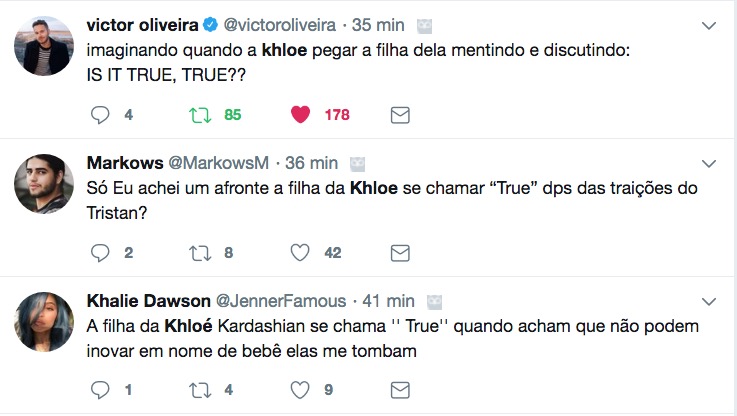
Task: Undo retweet on victor oliveira's tweet
Action: pos(200,115)
